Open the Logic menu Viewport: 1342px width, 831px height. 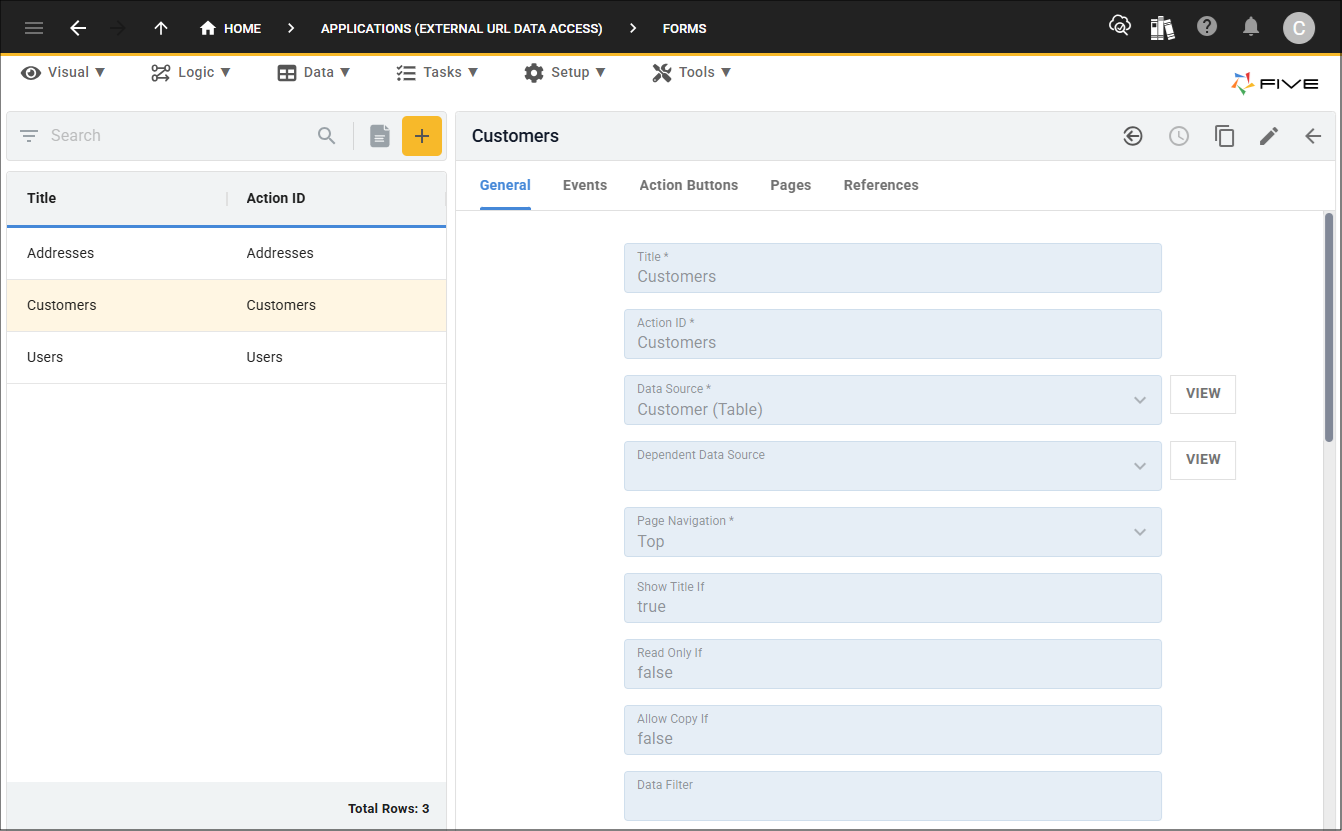[191, 72]
